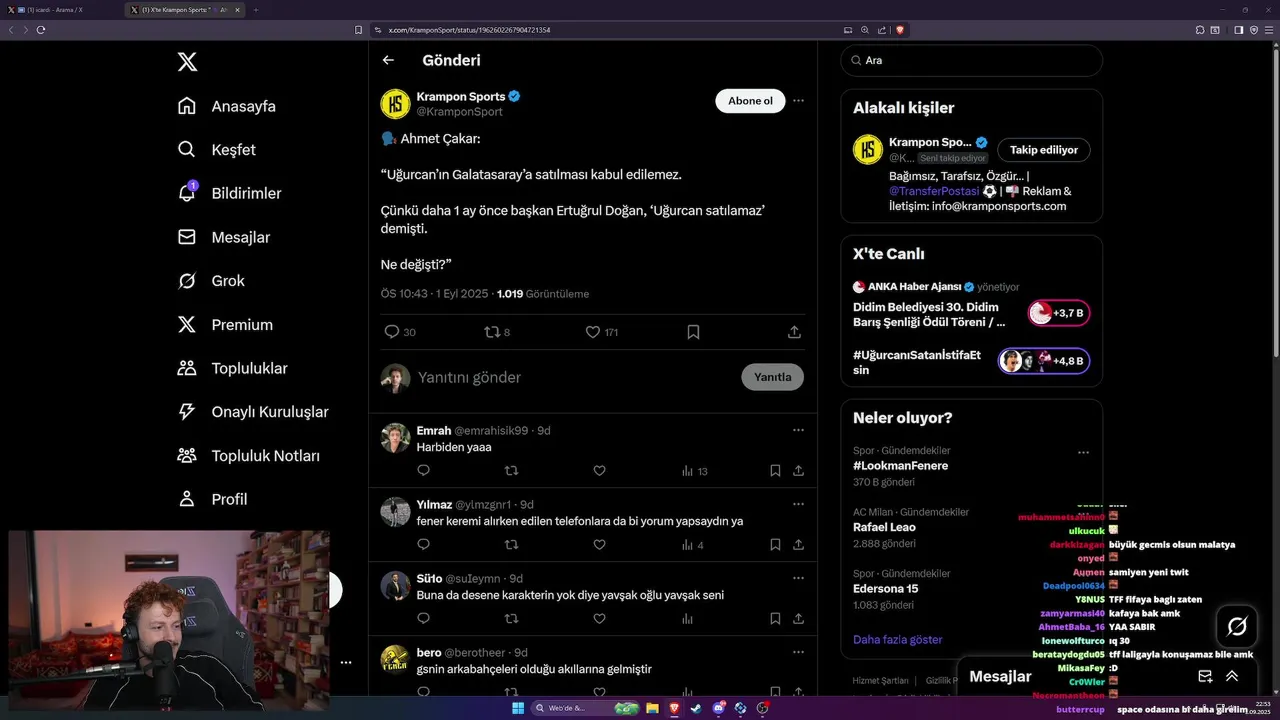The width and height of the screenshot is (1280, 720).
Task: Click the Yanıtla button
Action: (772, 377)
